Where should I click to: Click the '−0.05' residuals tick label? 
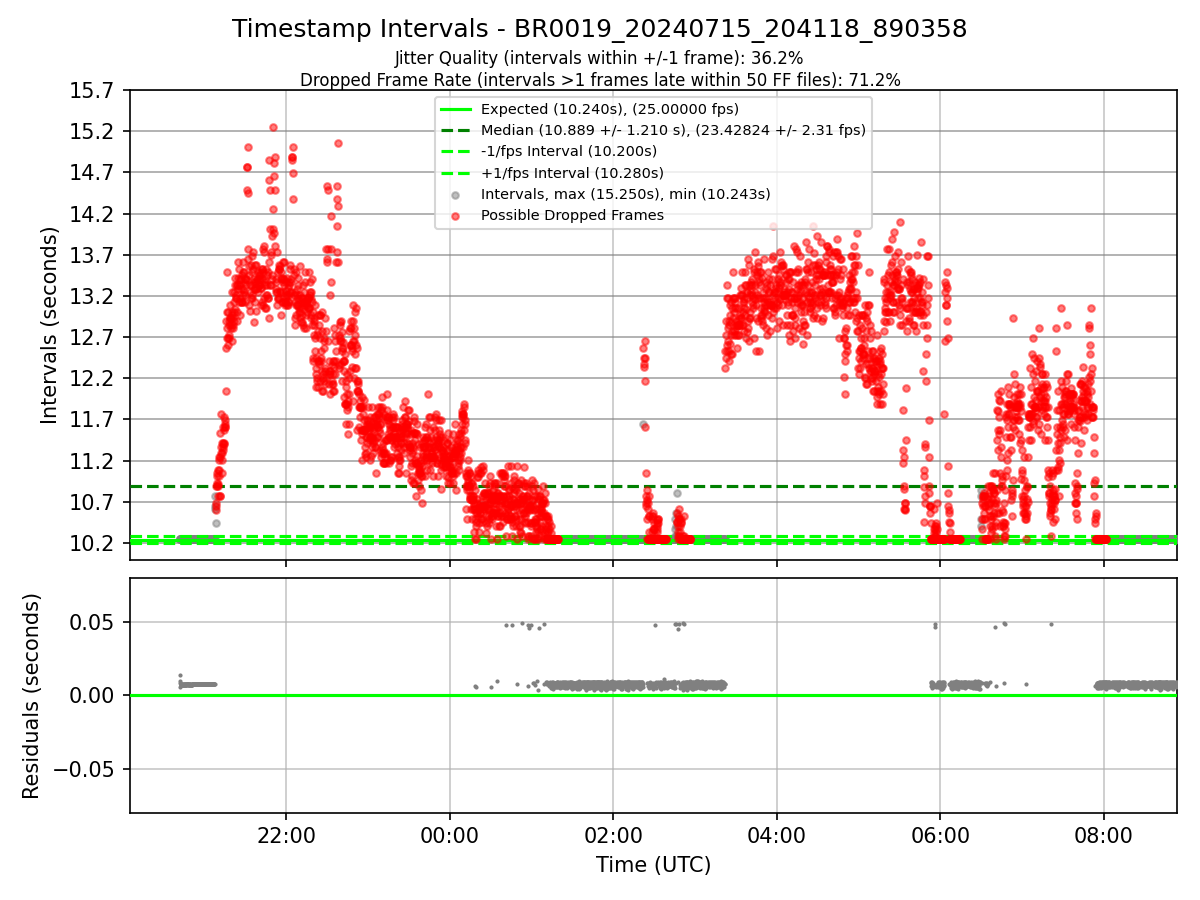85,770
